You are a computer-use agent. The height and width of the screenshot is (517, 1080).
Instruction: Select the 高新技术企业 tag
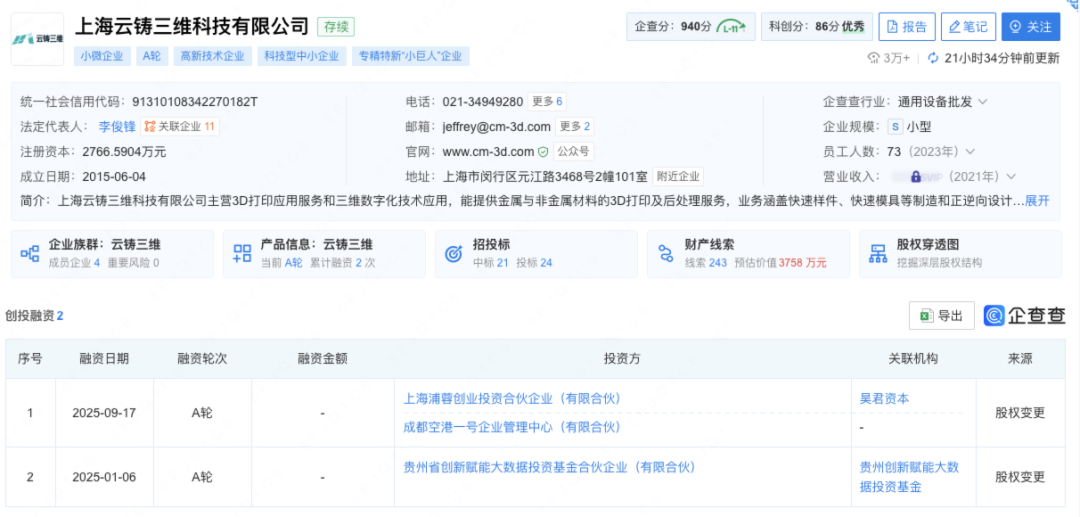211,57
